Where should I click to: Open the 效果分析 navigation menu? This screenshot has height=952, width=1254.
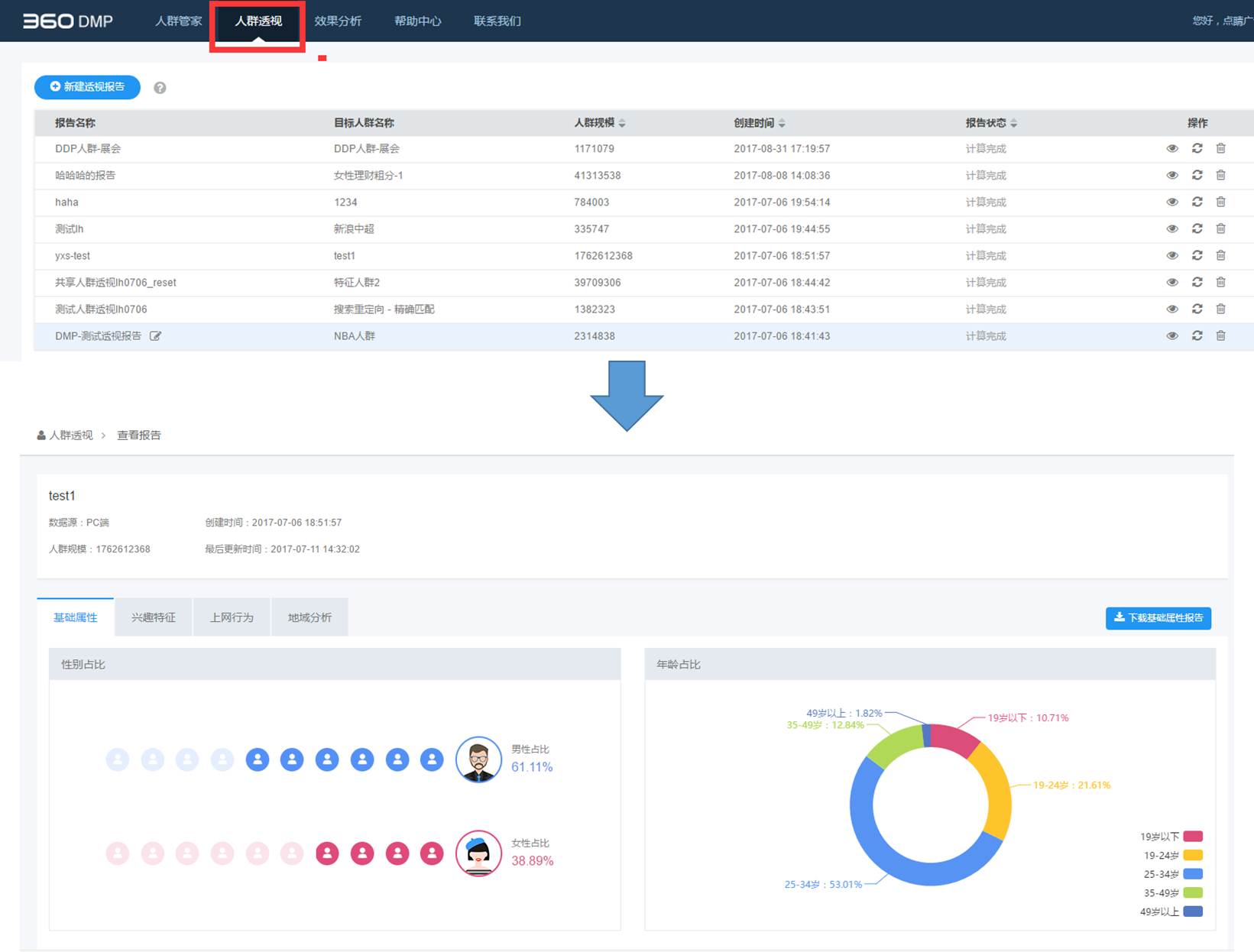click(338, 21)
